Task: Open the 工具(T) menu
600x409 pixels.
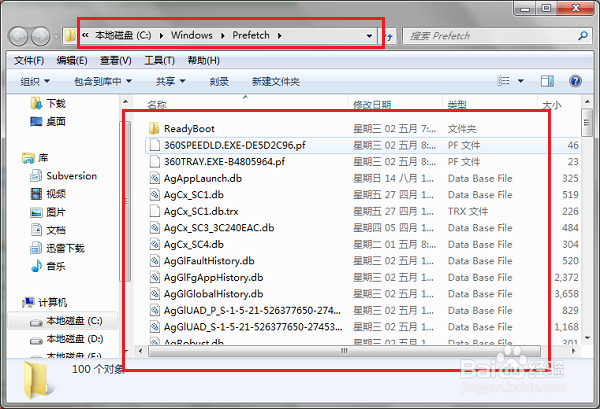Action: click(160, 60)
